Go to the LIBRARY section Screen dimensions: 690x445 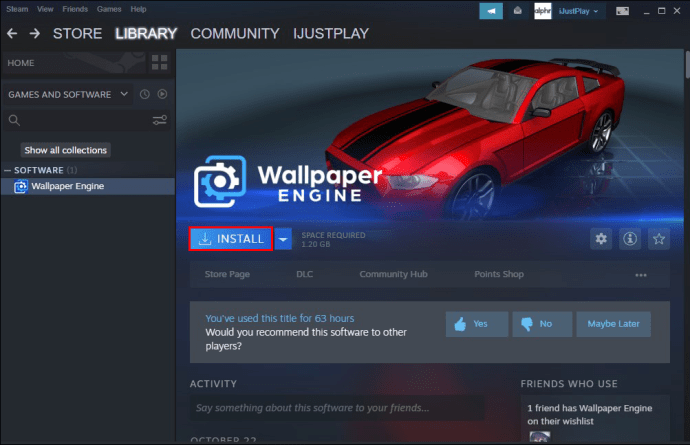point(146,33)
